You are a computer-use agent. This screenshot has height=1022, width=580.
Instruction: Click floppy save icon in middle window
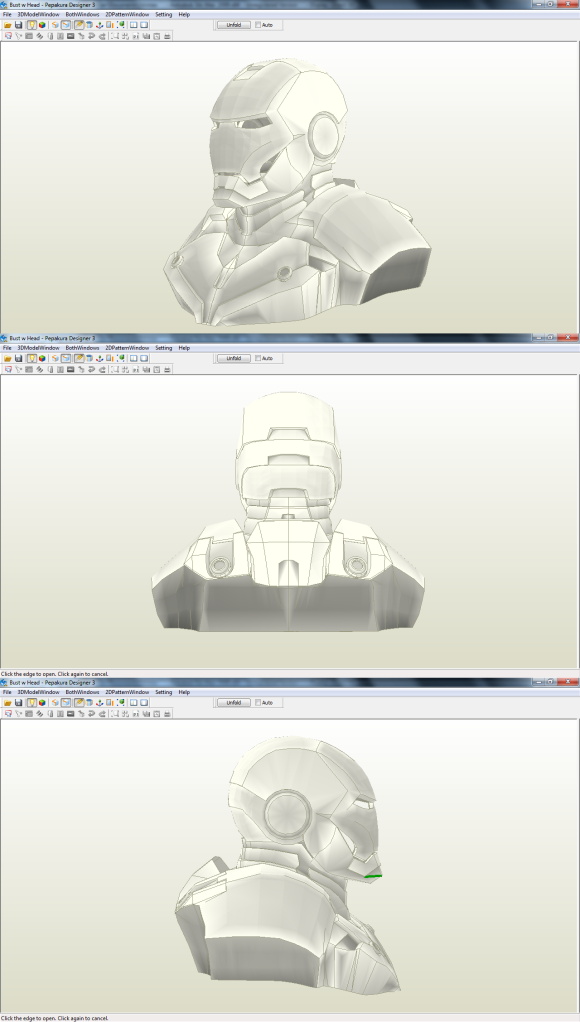point(18,358)
